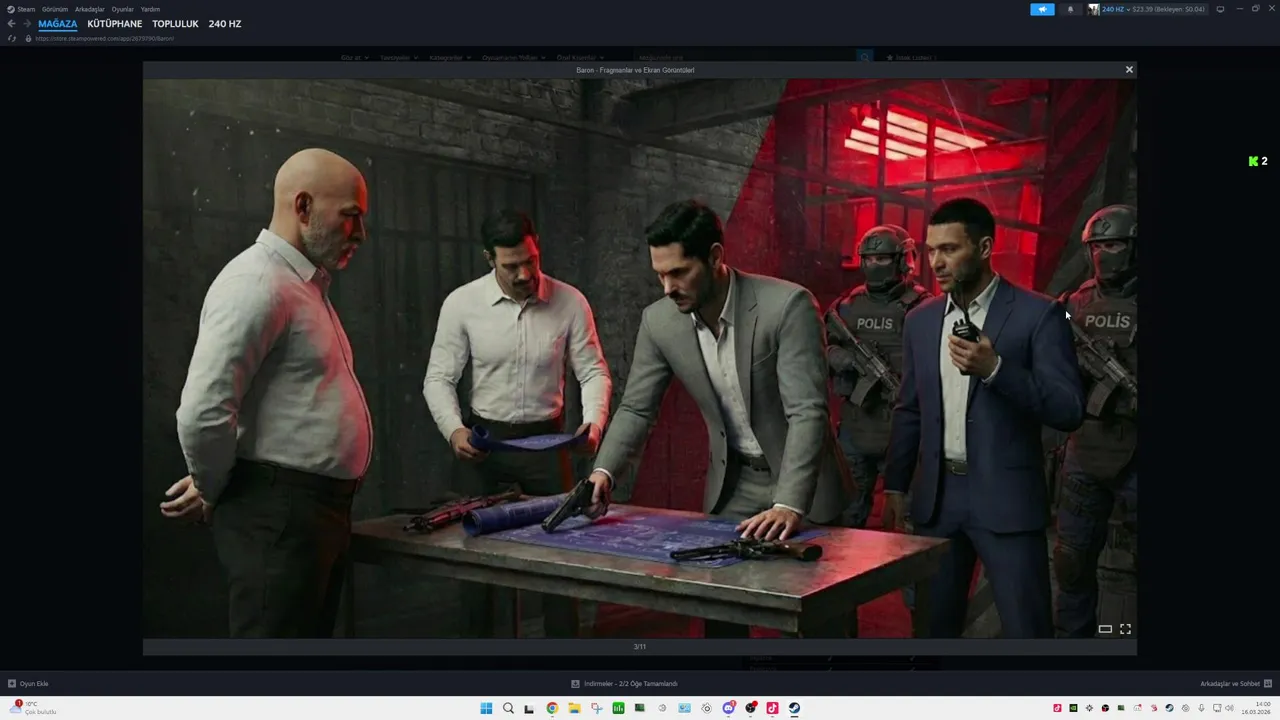
Task: Click the microphone tray icon
Action: click(1201, 708)
